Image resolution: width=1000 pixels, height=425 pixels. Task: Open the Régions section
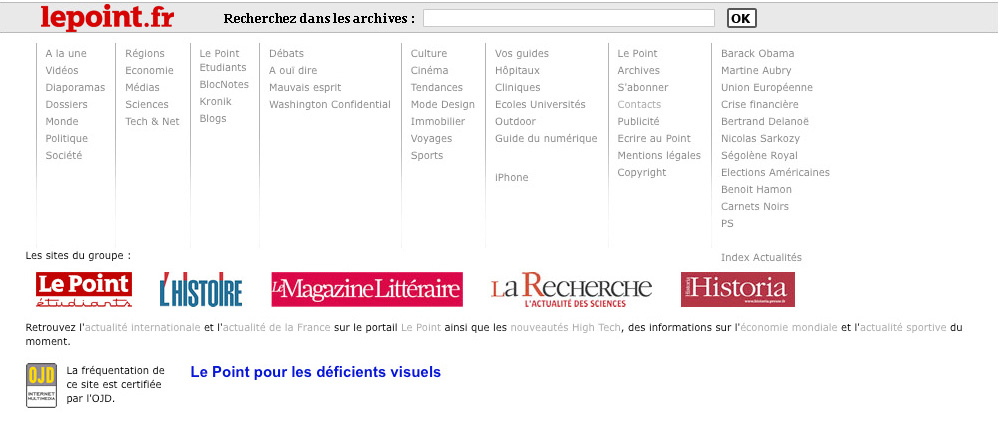click(x=145, y=54)
